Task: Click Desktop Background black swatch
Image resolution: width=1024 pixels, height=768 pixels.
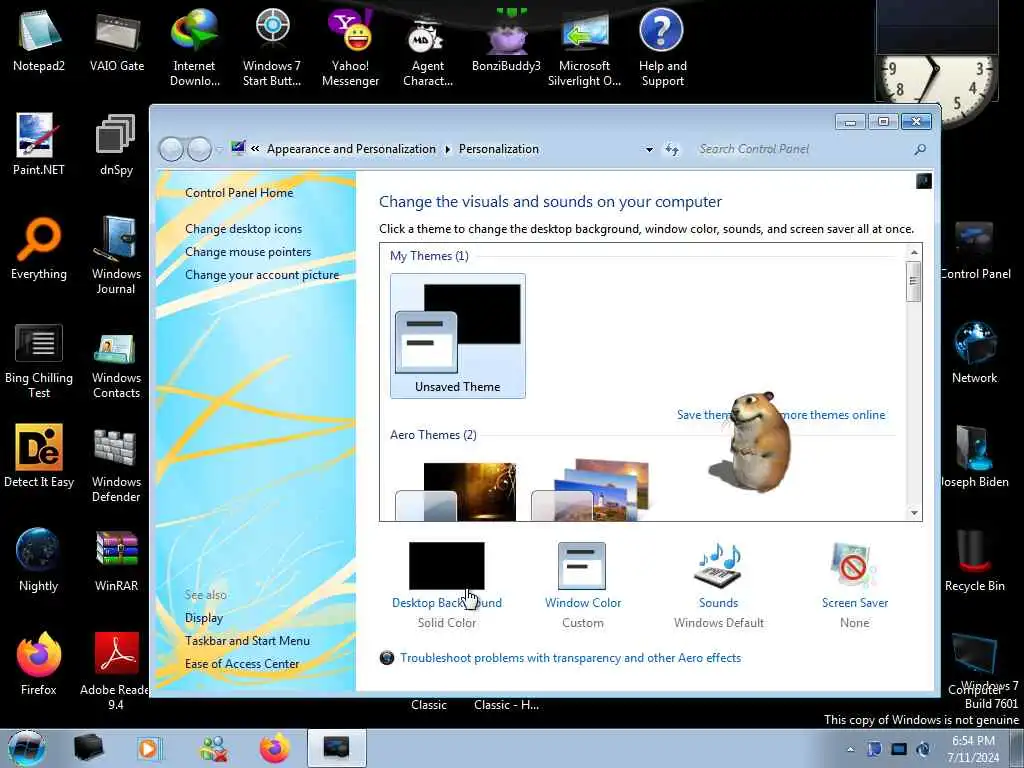Action: [x=447, y=566]
